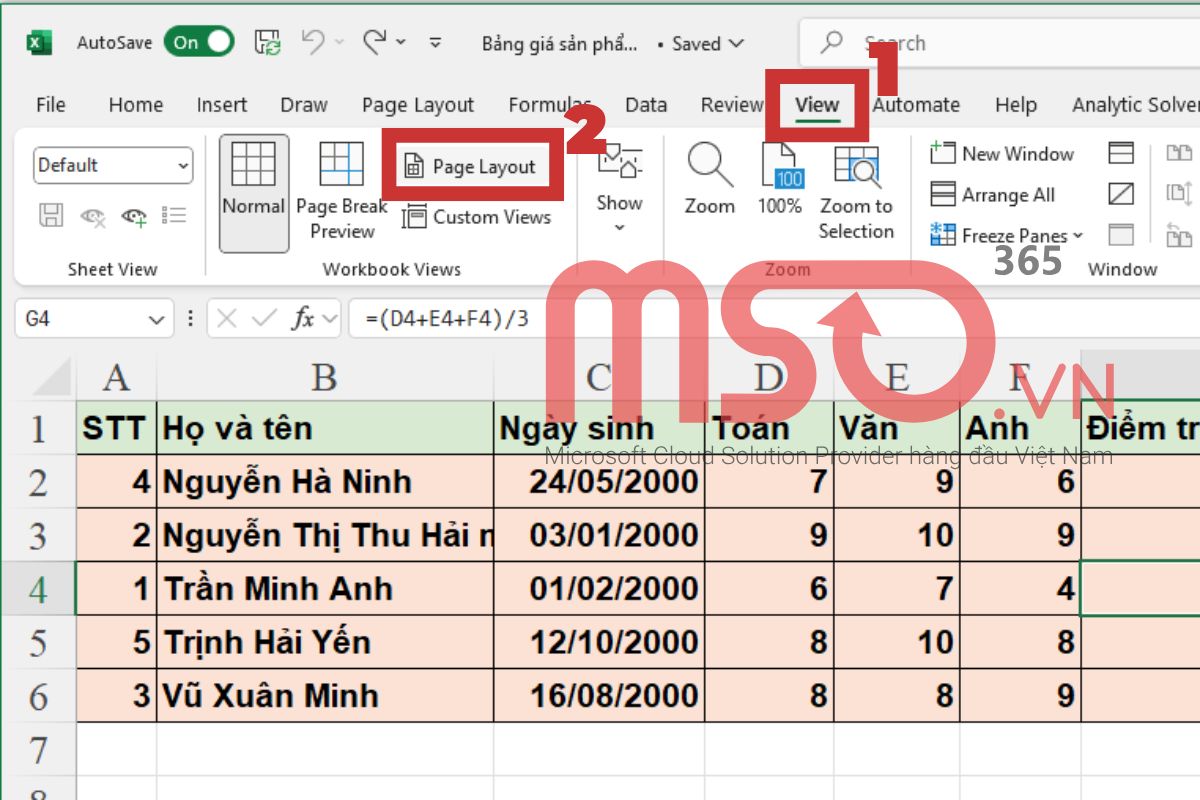The image size is (1200, 800).
Task: Toggle the AutoSave switch
Action: click(199, 43)
